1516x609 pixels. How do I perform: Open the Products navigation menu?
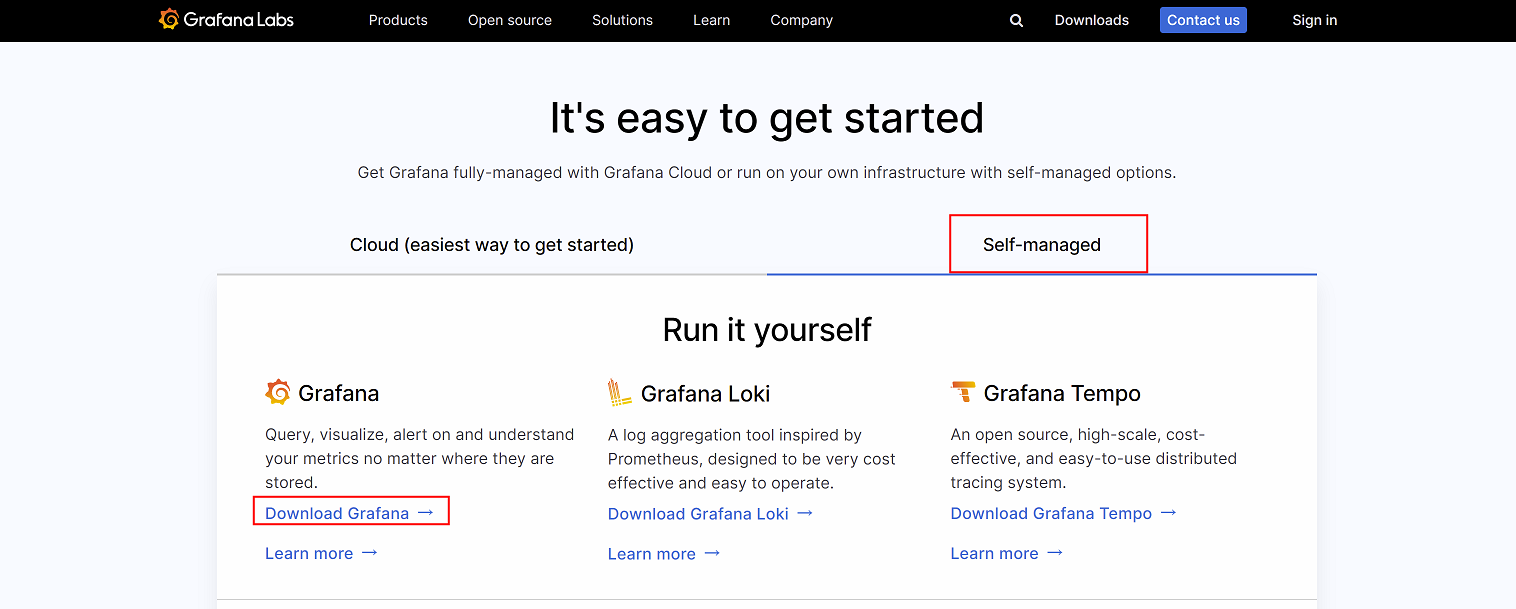pos(398,20)
